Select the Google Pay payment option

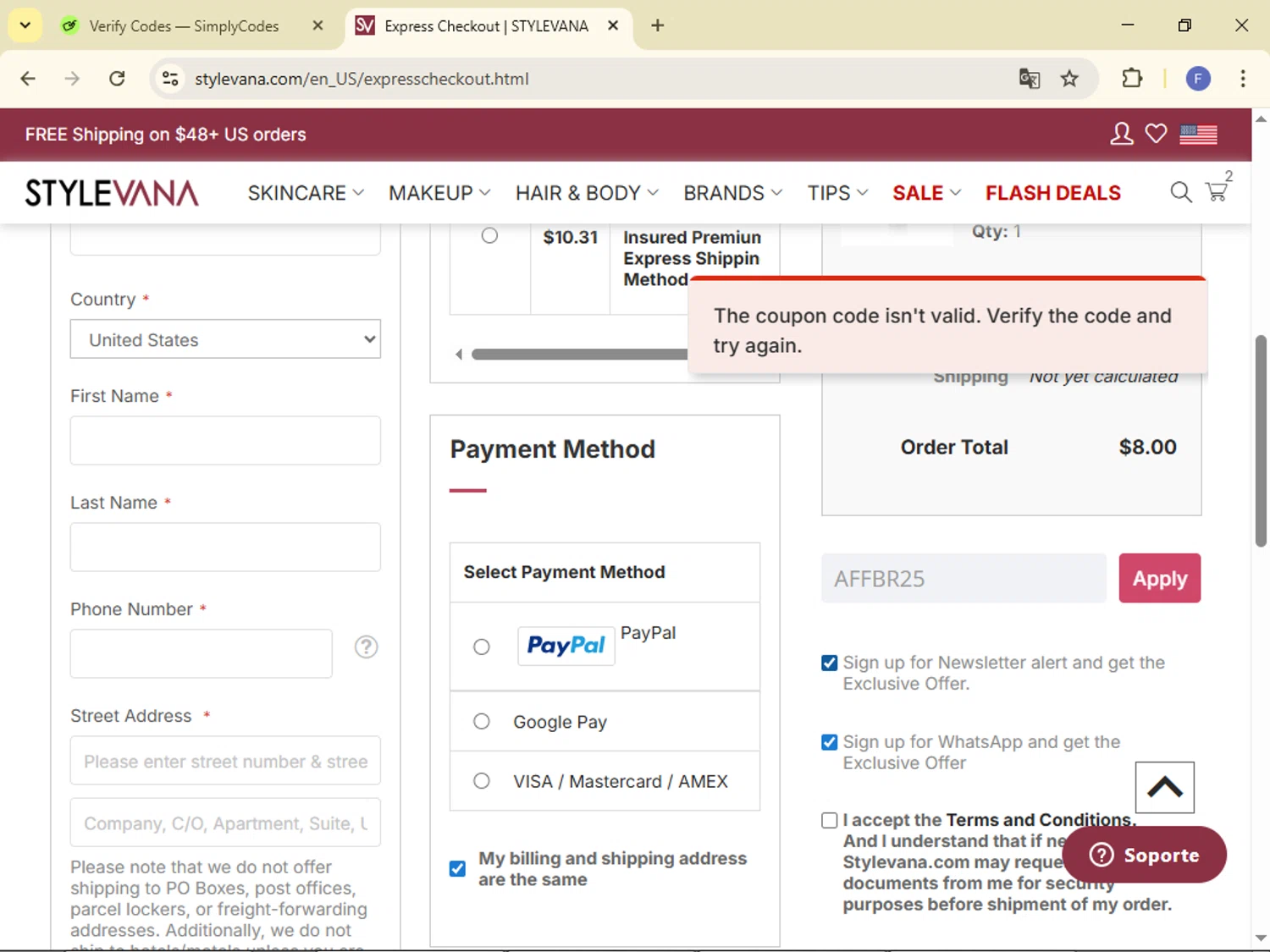point(482,722)
